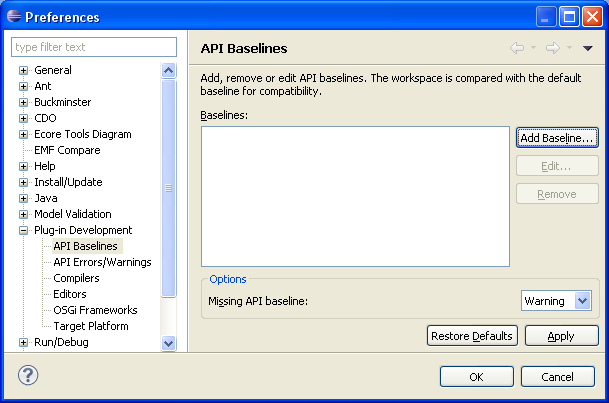Click inside the empty Baselines list
Image resolution: width=609 pixels, height=403 pixels.
[355, 196]
